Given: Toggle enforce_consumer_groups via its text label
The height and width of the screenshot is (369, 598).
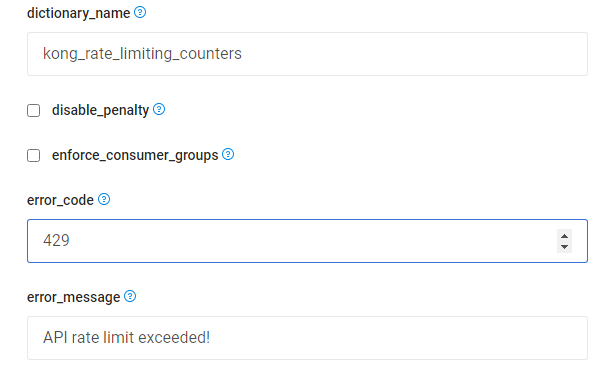Looking at the screenshot, I should click(x=135, y=155).
